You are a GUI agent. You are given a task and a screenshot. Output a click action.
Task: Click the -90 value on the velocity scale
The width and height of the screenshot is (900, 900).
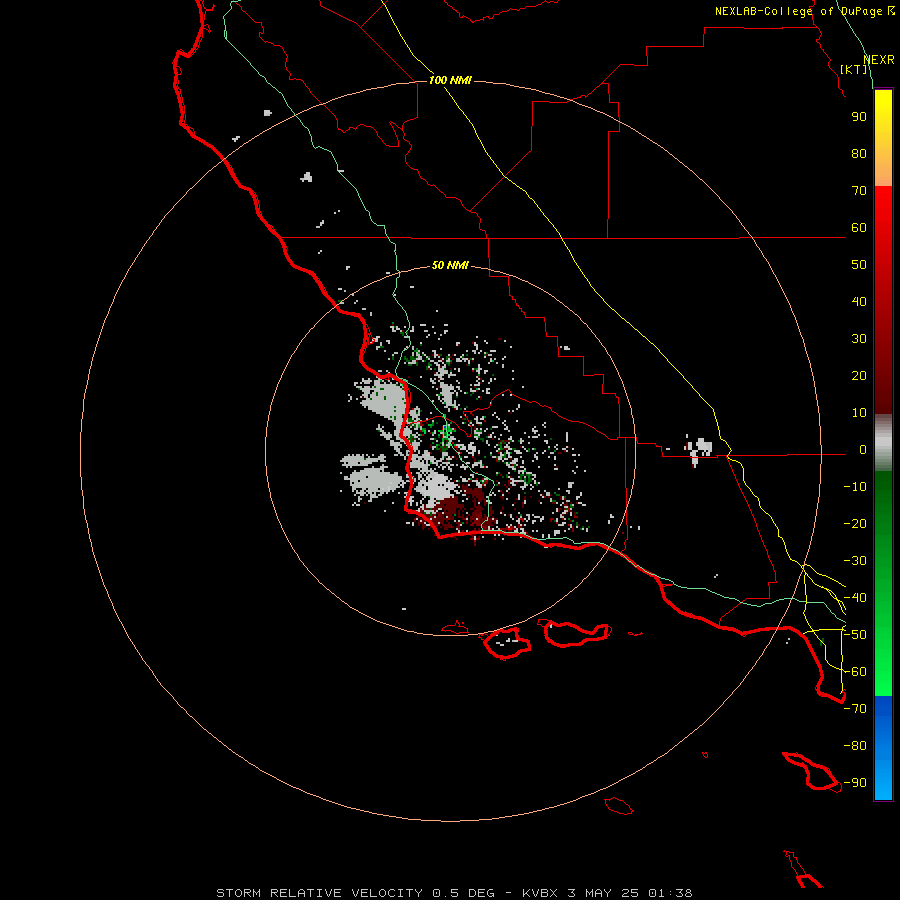(x=855, y=783)
